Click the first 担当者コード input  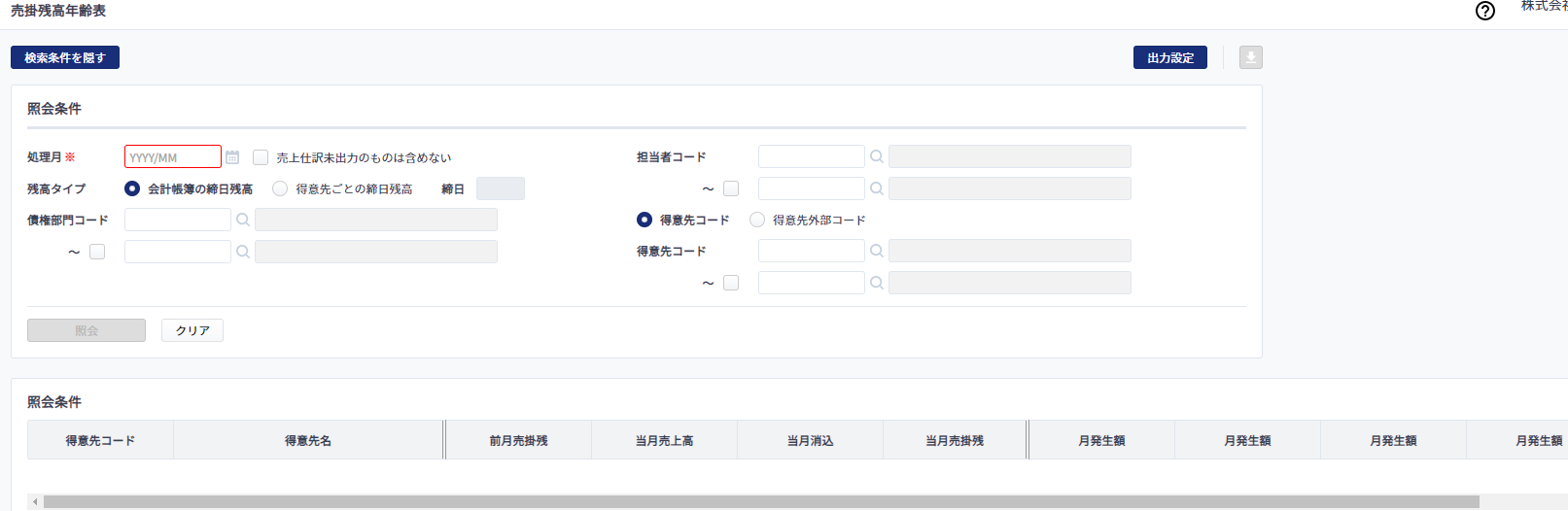[x=812, y=156]
